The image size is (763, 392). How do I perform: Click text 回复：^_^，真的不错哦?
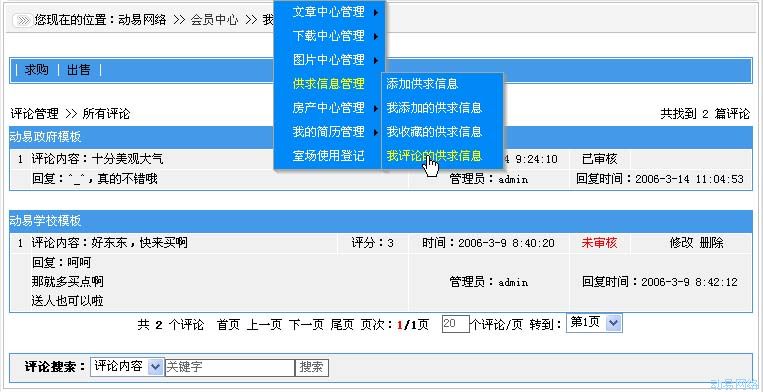[x=95, y=179]
